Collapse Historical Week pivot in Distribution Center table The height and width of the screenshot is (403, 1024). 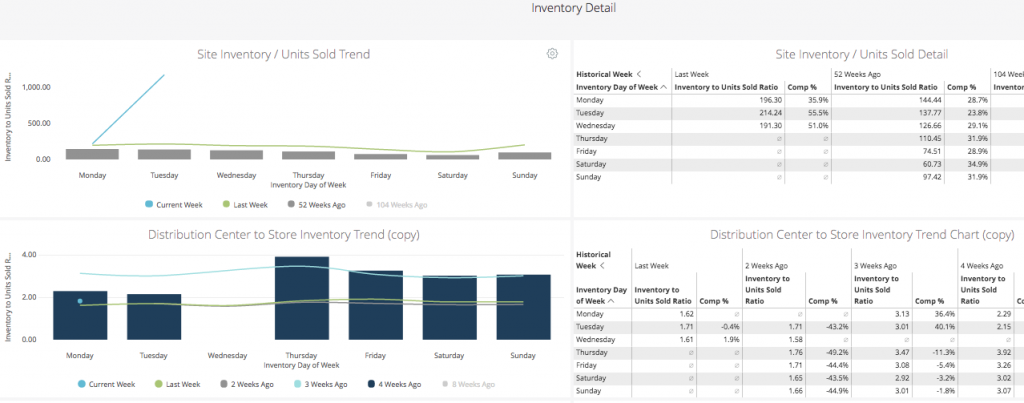602,266
